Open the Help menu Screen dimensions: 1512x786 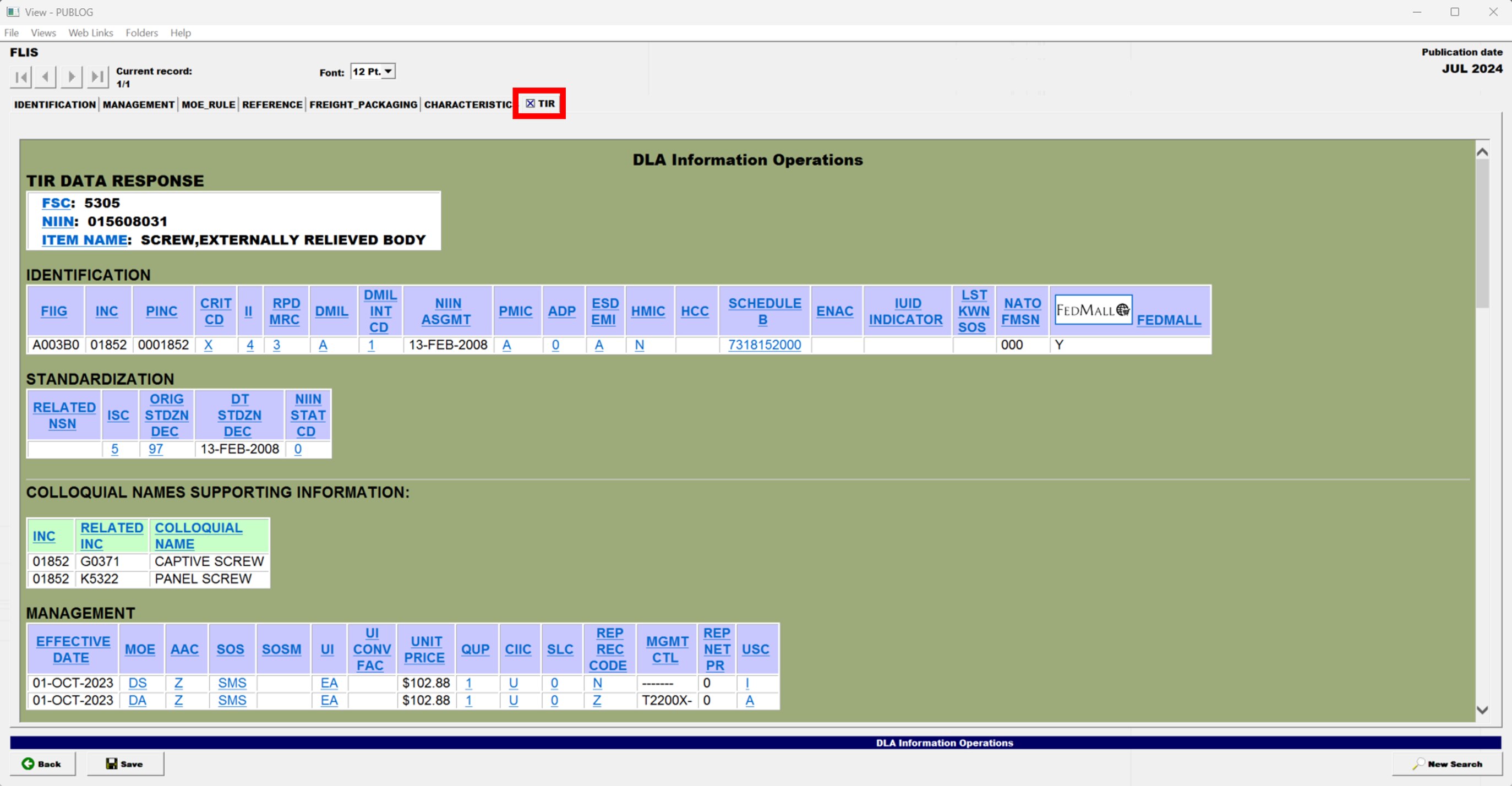181,33
